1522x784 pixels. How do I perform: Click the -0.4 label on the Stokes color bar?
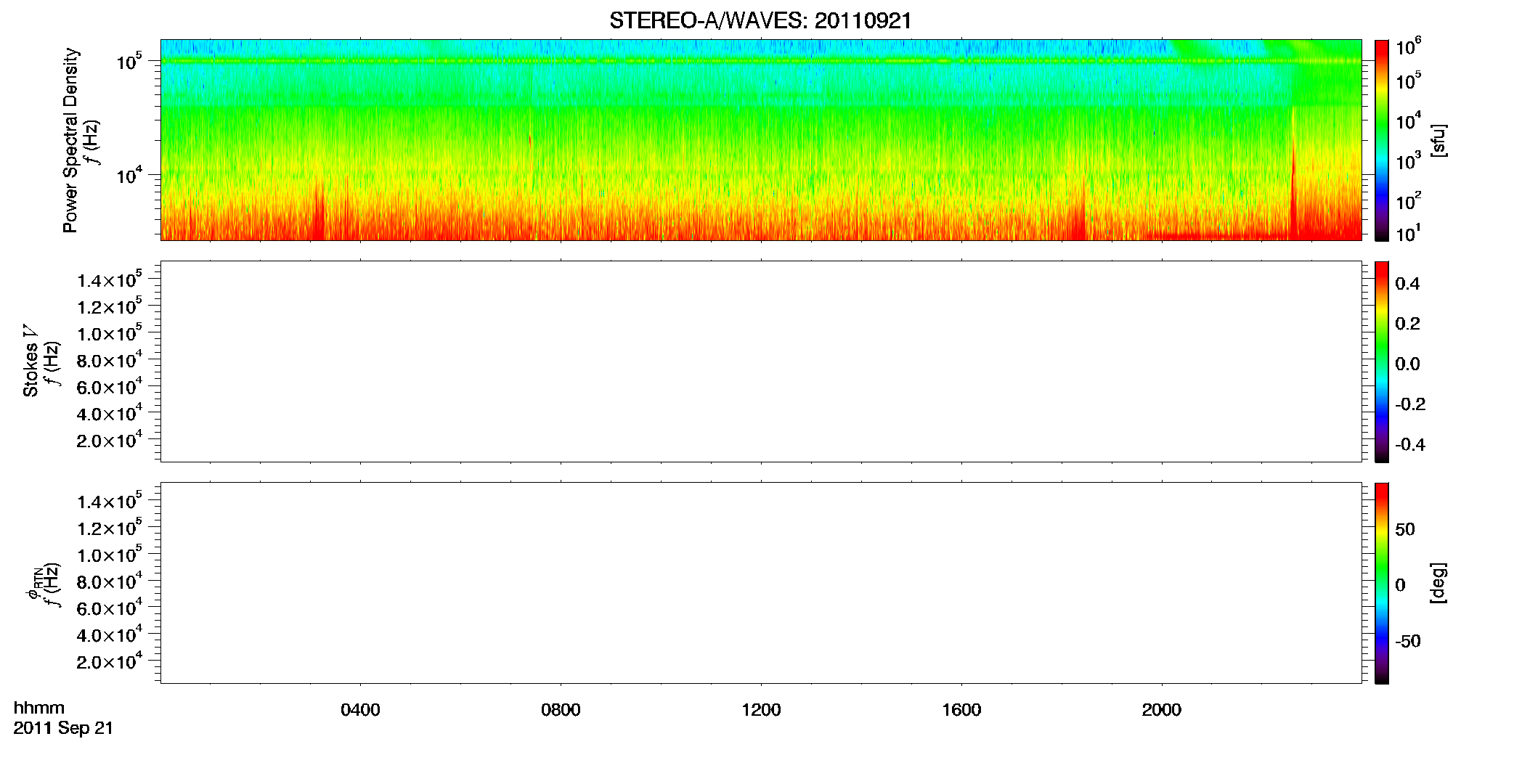point(1410,444)
